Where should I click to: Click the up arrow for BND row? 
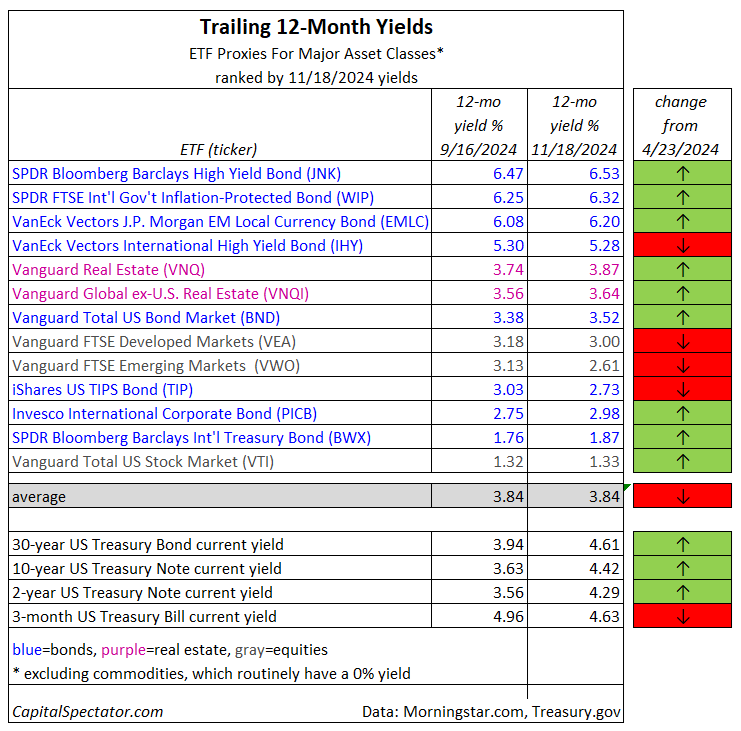tap(682, 318)
